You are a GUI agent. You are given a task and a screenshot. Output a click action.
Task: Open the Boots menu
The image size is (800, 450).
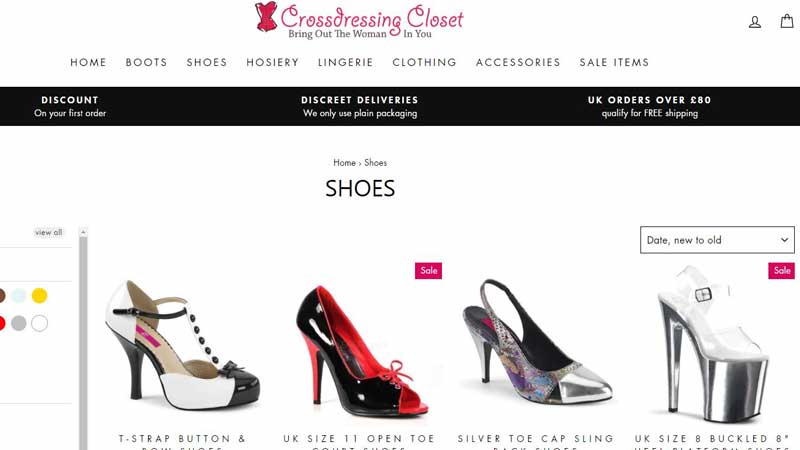pyautogui.click(x=146, y=62)
